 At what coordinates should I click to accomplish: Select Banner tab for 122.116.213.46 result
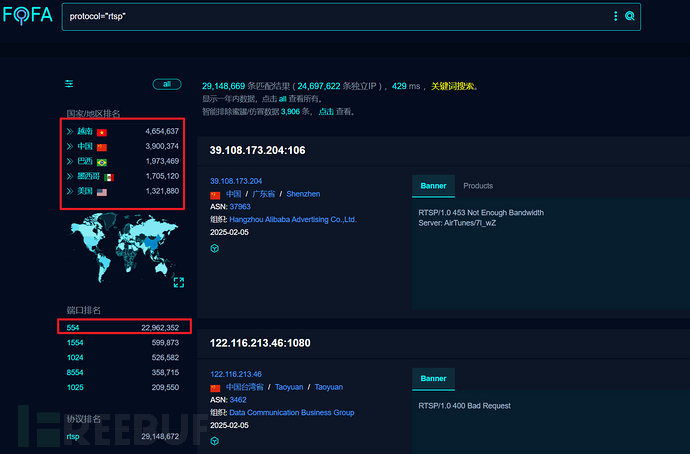point(433,379)
